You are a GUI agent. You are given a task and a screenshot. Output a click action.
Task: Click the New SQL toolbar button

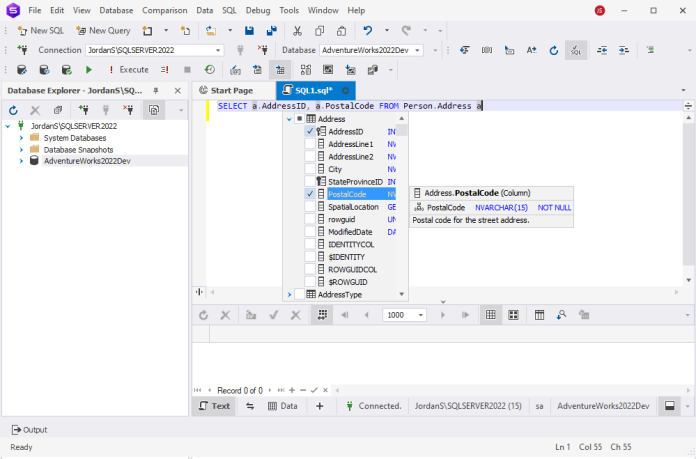[39, 30]
